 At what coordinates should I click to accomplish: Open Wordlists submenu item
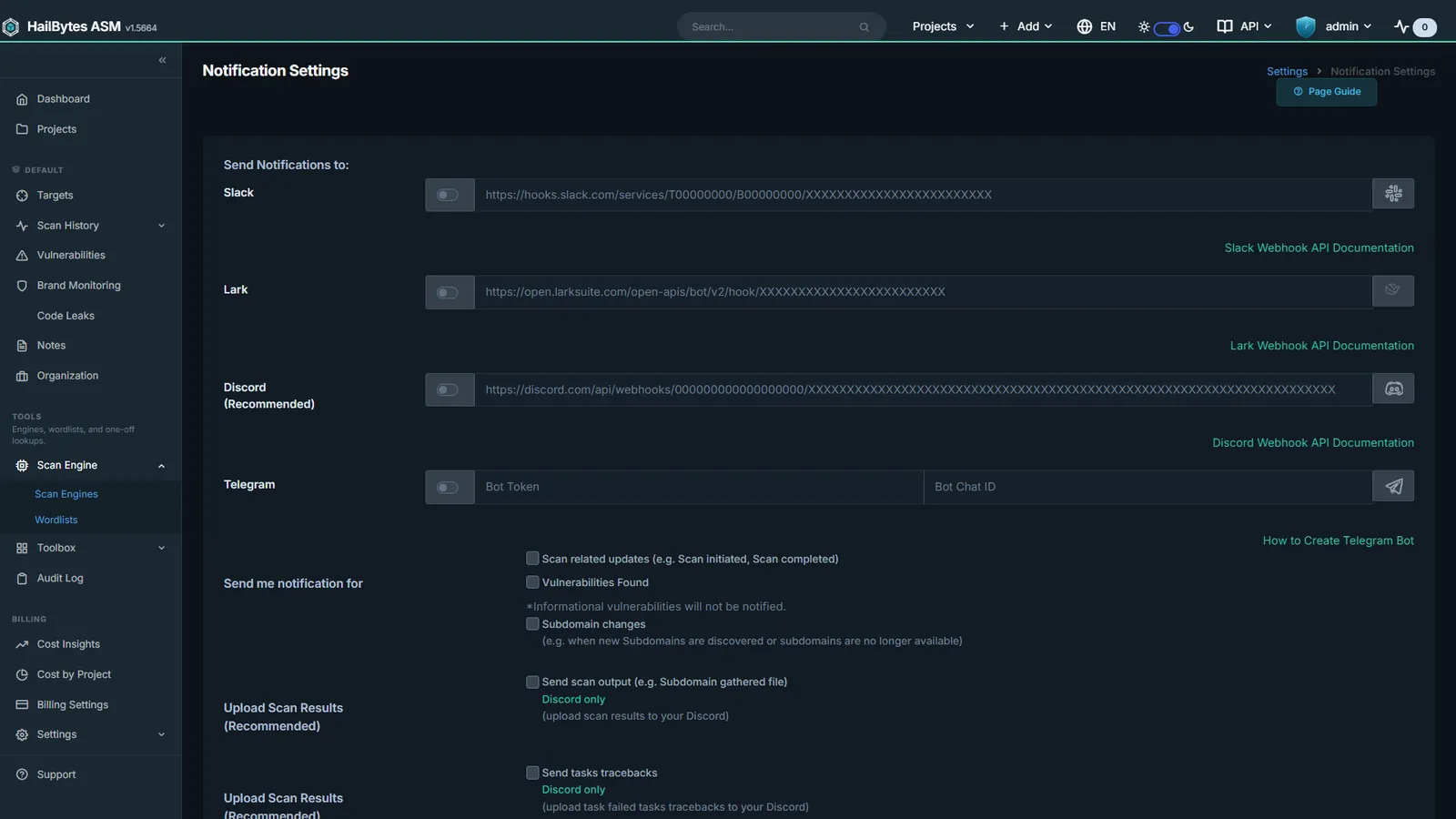56,520
